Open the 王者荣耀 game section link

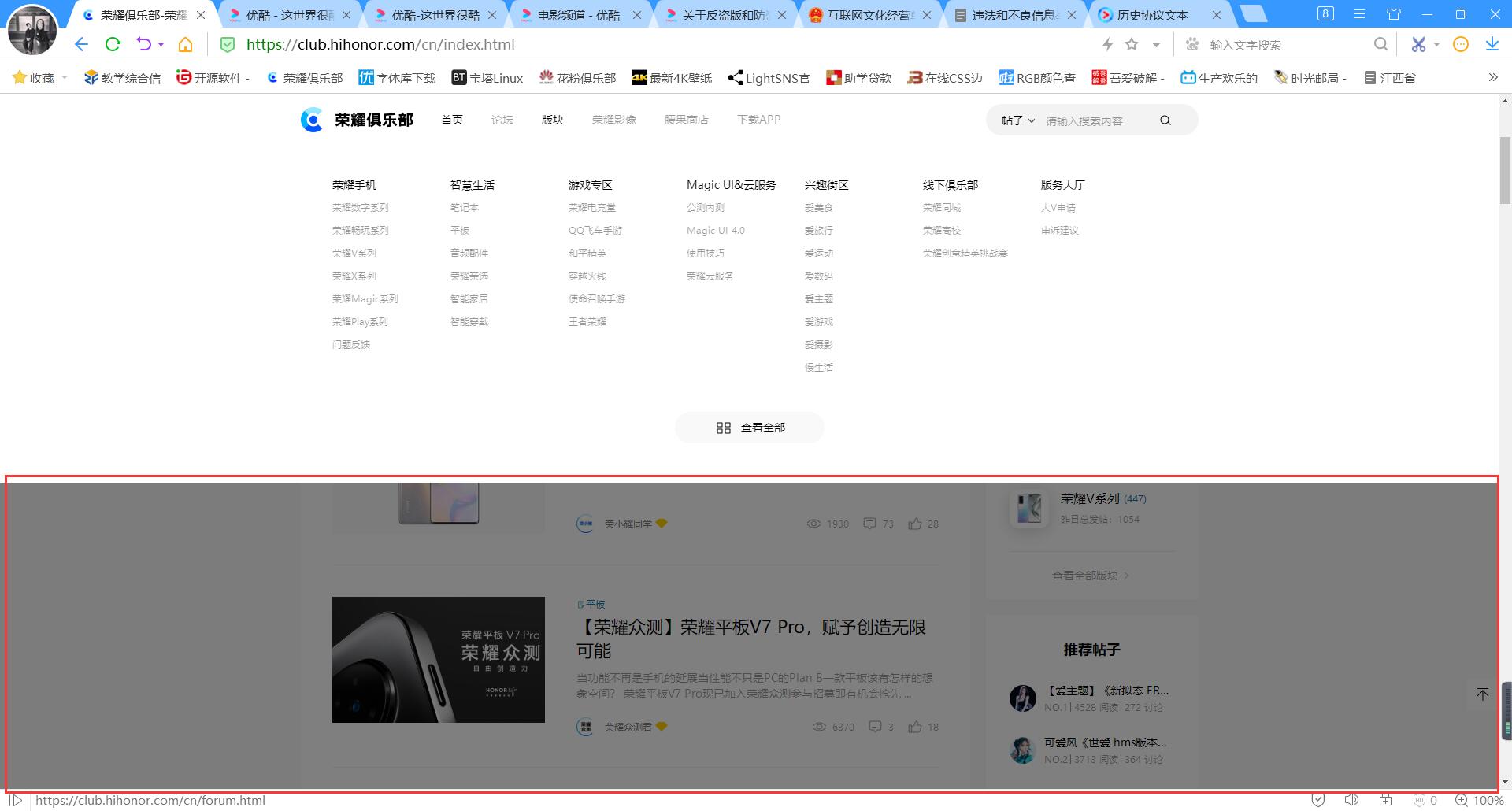tap(587, 322)
